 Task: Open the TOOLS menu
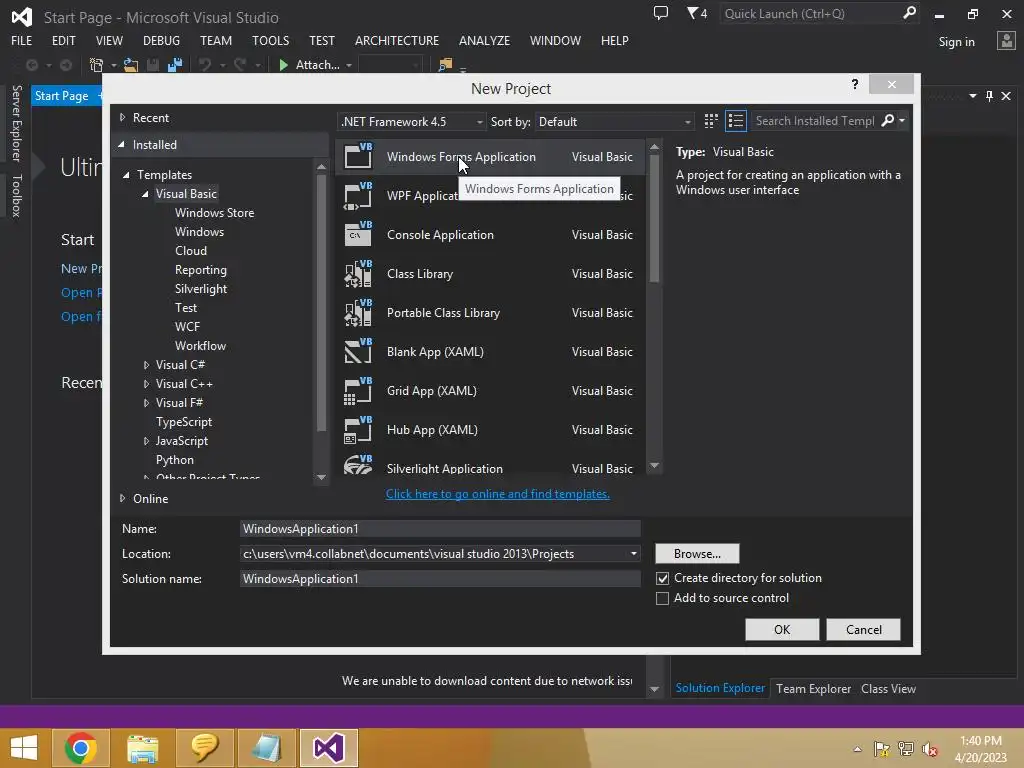pos(270,40)
